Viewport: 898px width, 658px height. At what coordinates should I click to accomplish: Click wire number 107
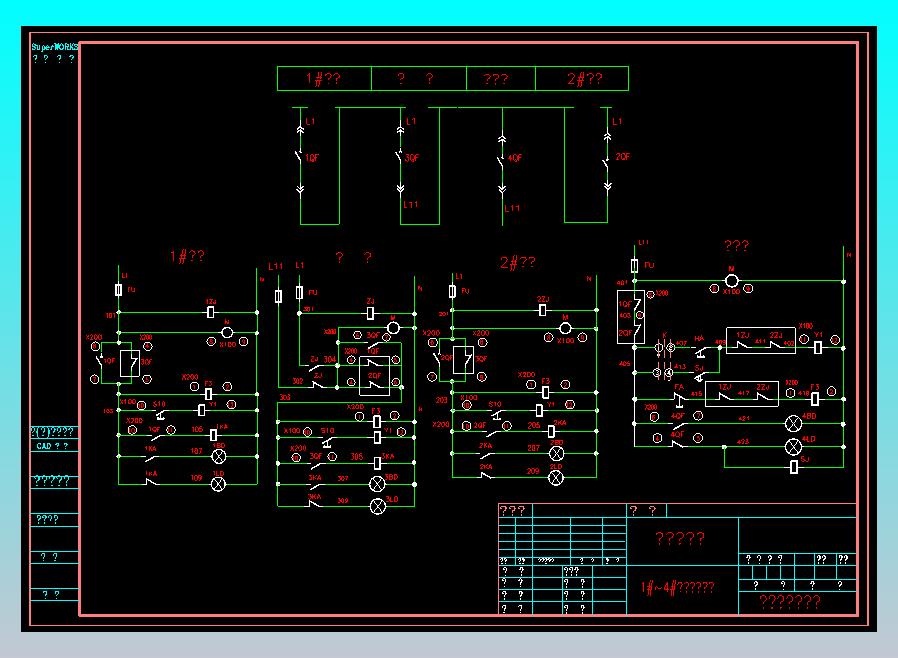[196, 451]
